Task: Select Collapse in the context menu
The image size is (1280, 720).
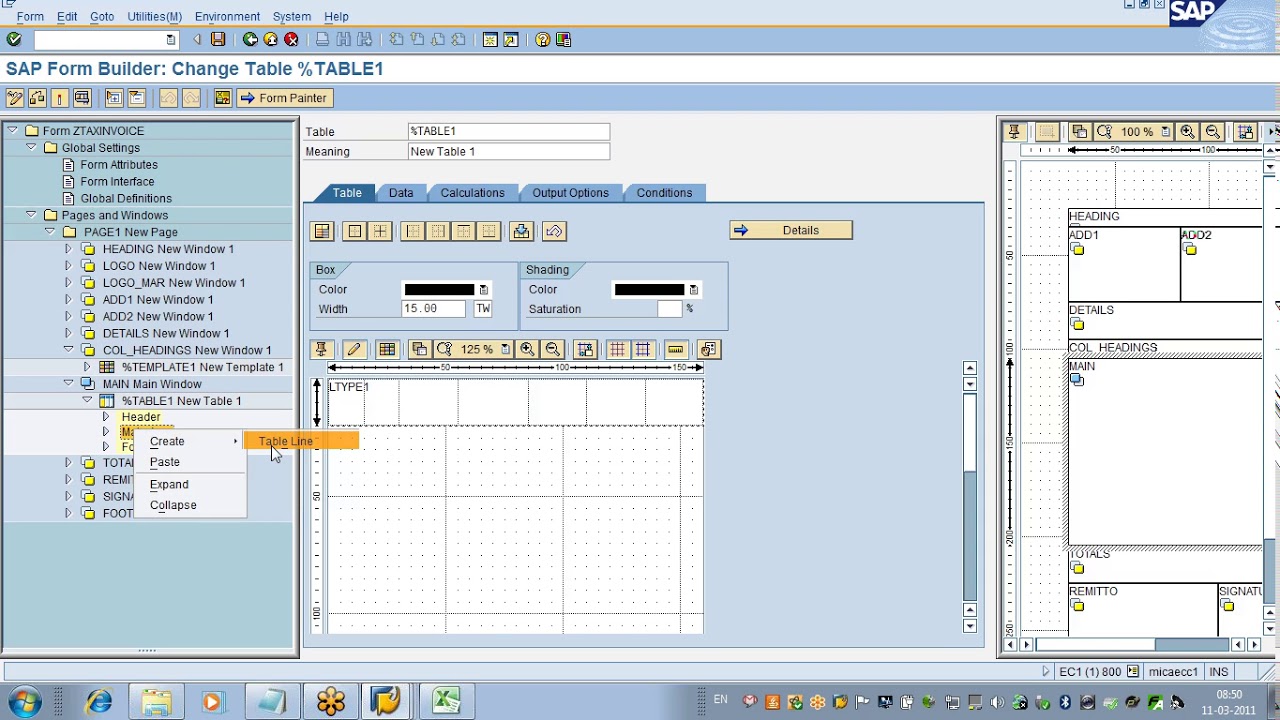Action: click(x=173, y=505)
